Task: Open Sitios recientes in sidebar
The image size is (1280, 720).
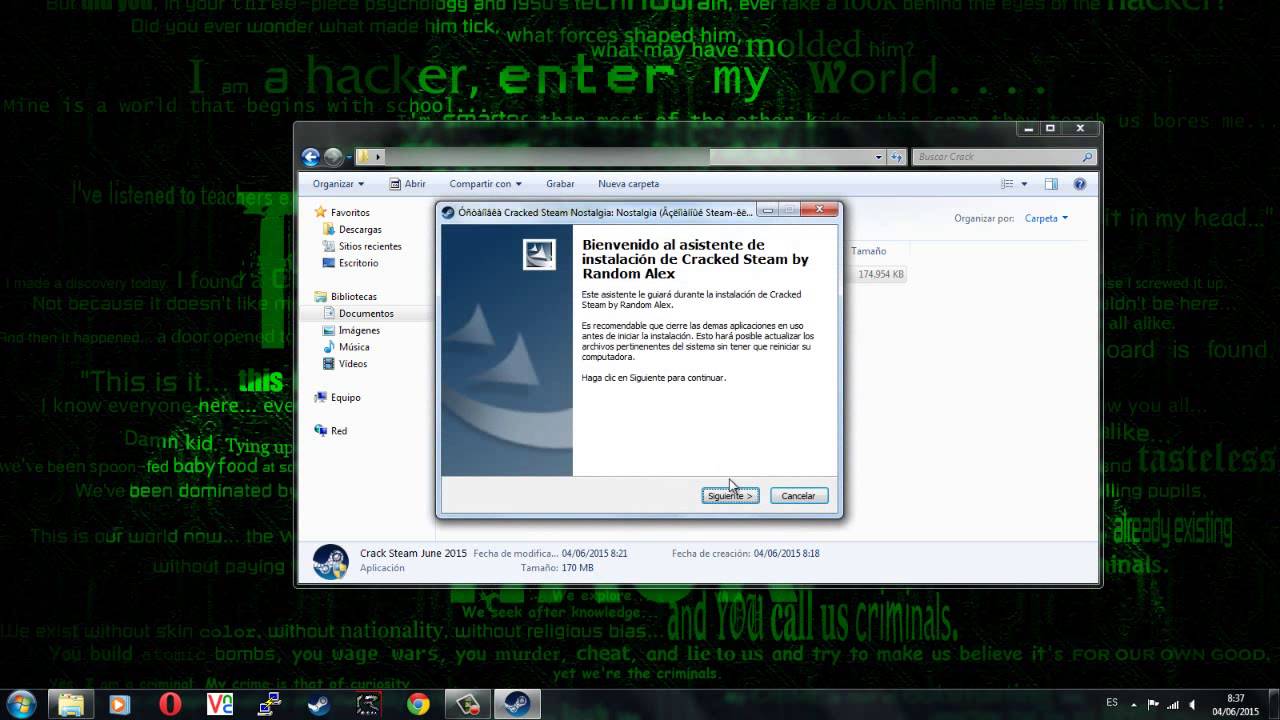Action: tap(370, 246)
